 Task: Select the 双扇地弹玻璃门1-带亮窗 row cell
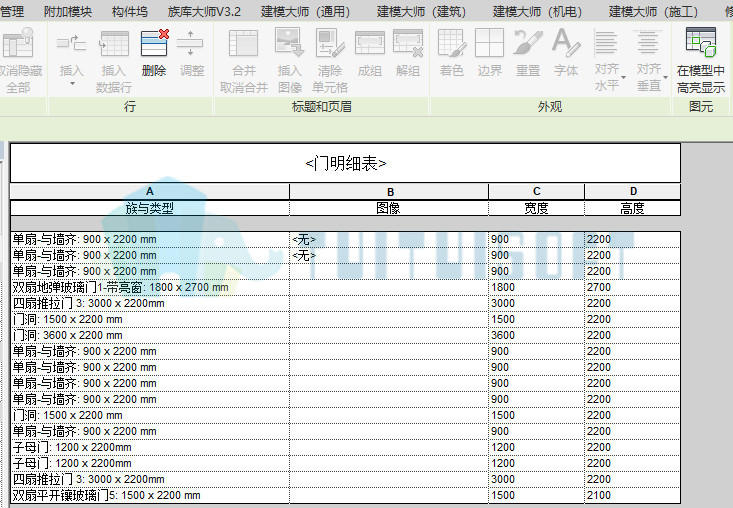coord(150,287)
